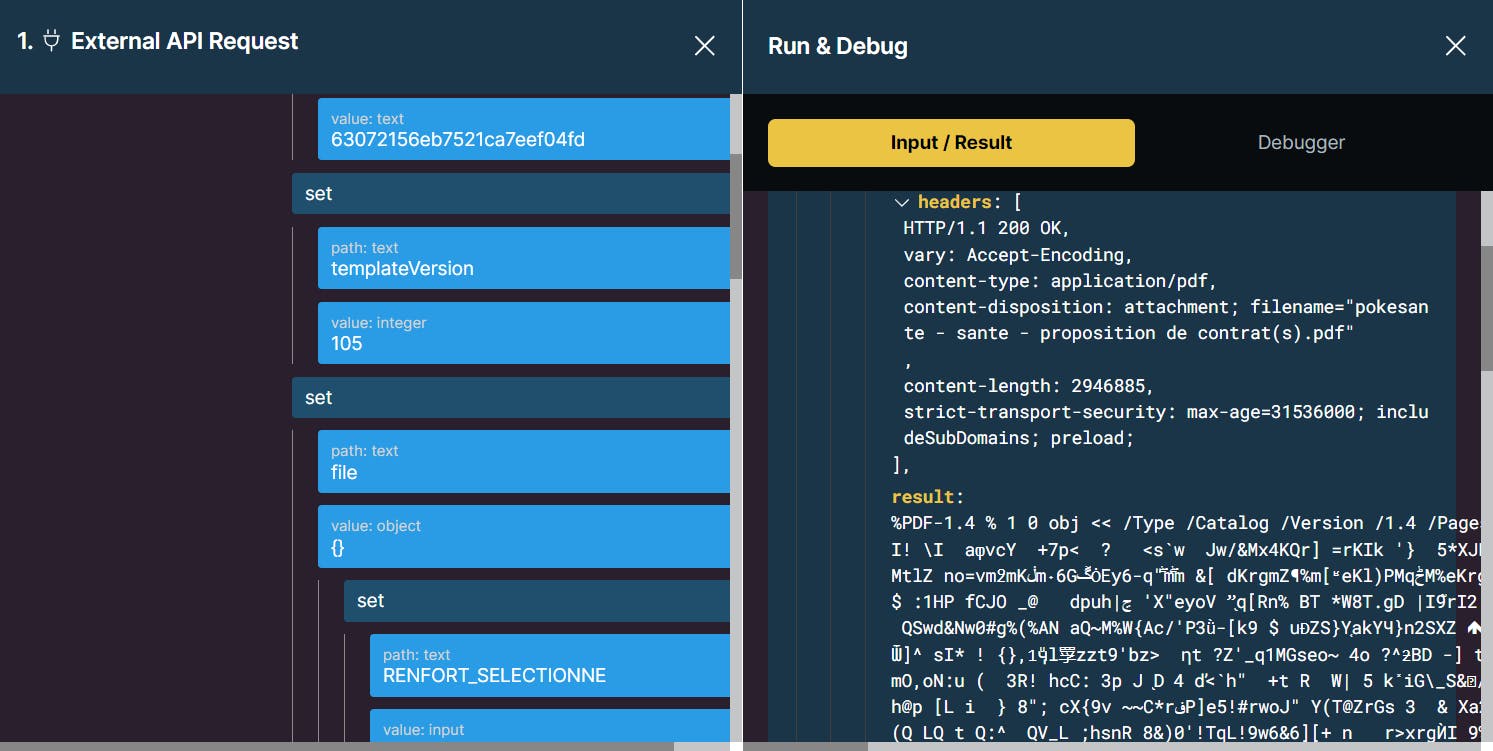Image resolution: width=1493 pixels, height=751 pixels.
Task: Click the Run & Debug panel title
Action: 838,46
